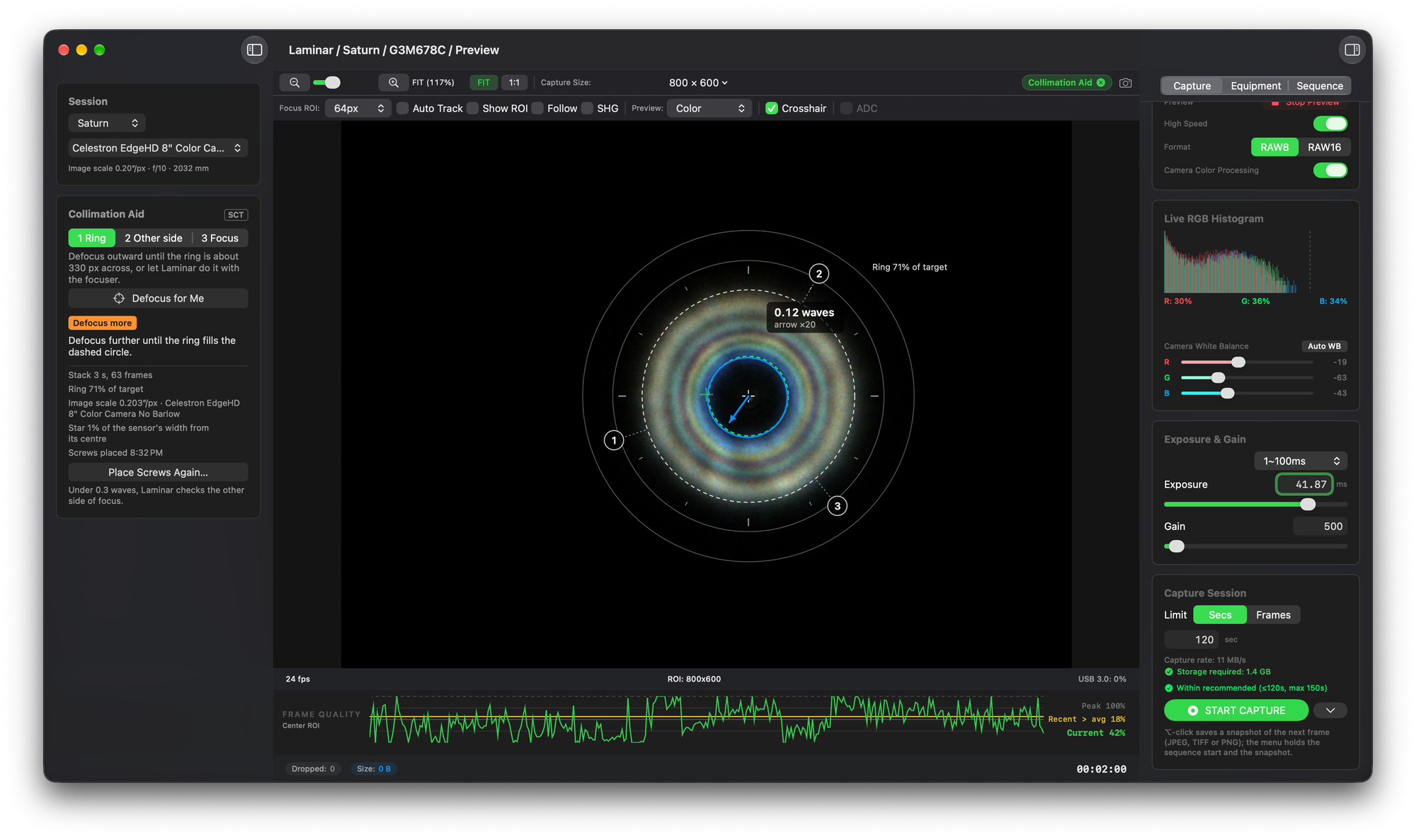
Task: Open the Capture Size 800 × 600 dropdown
Action: (x=698, y=83)
